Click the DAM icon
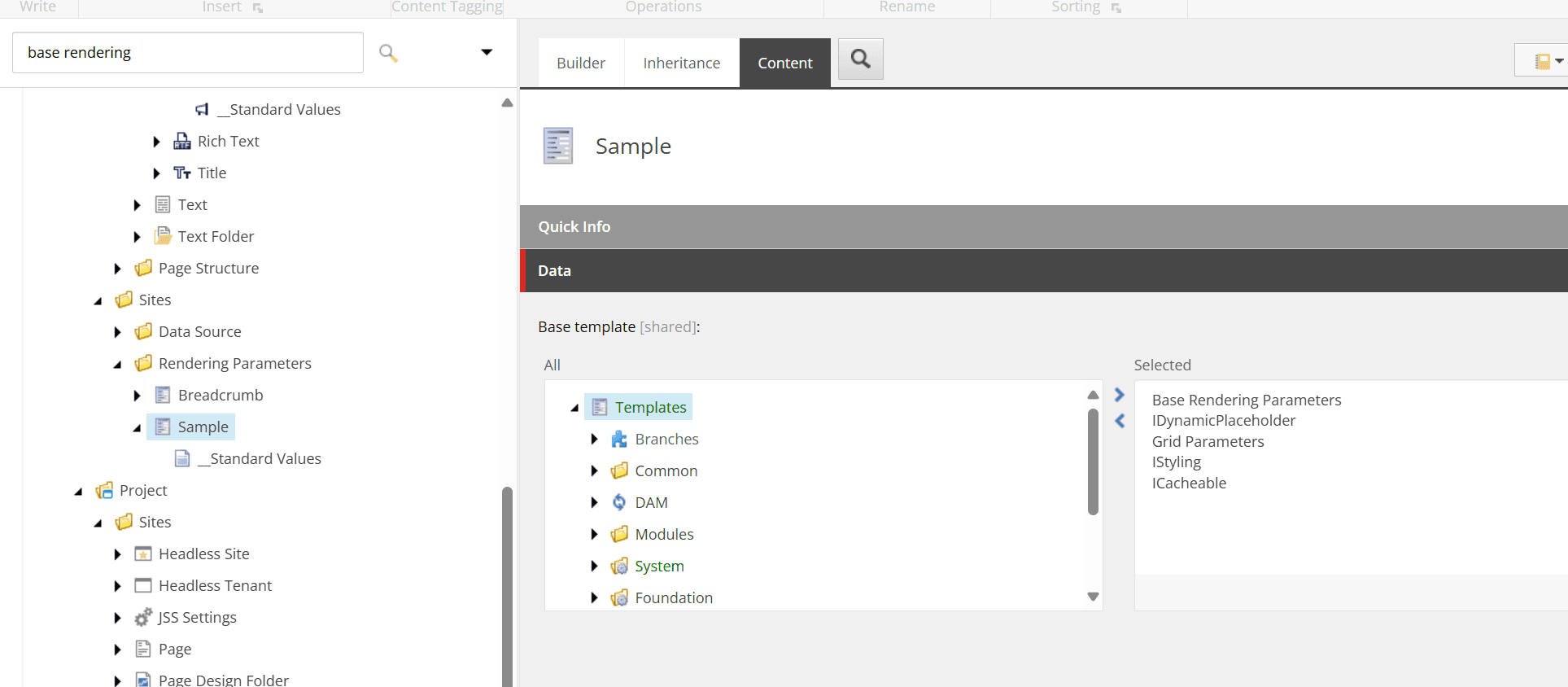The image size is (1568, 687). tap(619, 502)
